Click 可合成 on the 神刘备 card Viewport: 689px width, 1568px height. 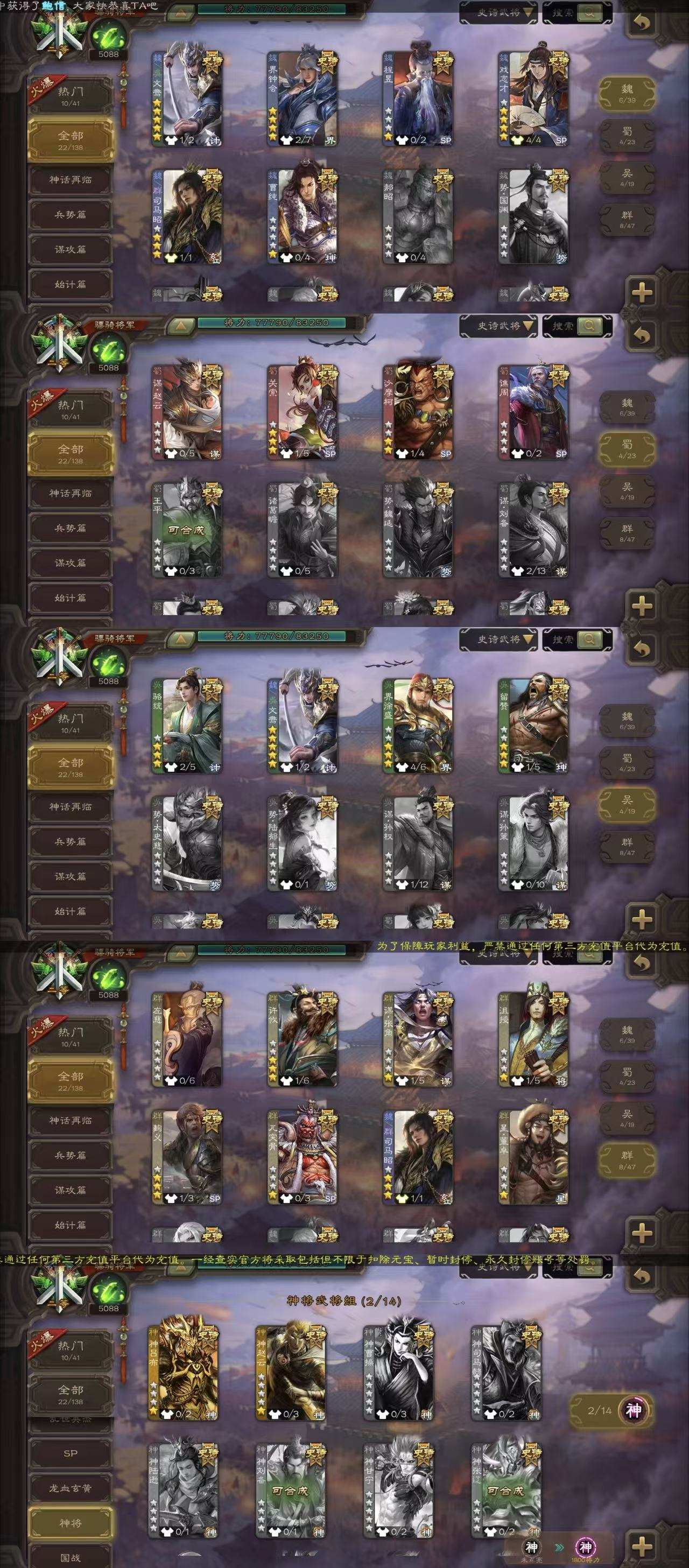pyautogui.click(x=290, y=1490)
